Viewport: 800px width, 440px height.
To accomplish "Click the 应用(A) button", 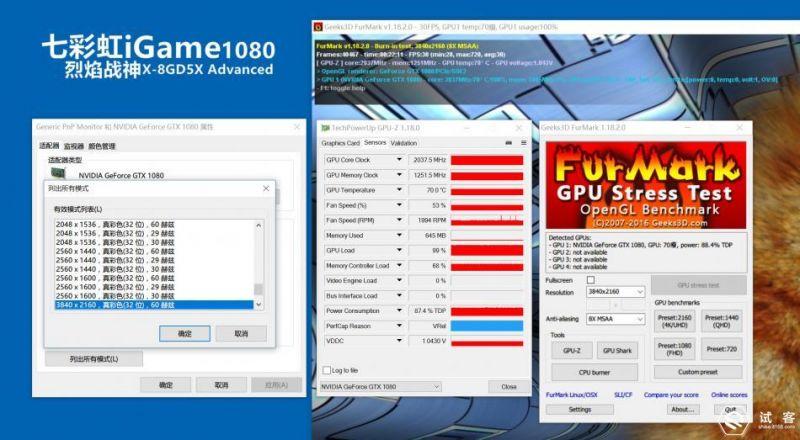I will [x=277, y=385].
